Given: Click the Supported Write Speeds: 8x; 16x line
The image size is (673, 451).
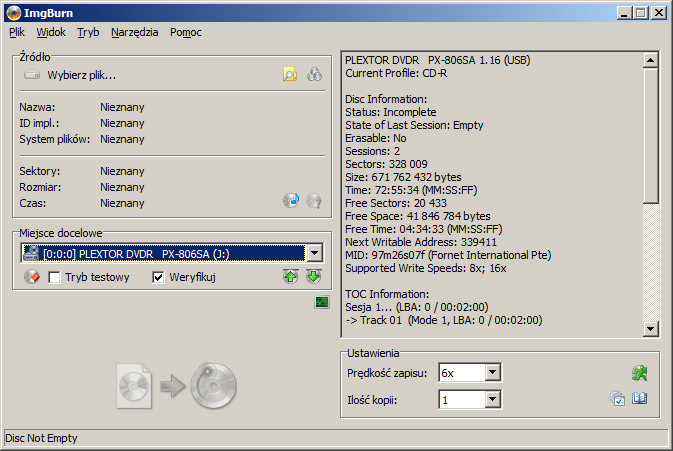Looking at the screenshot, I should click(x=426, y=268).
